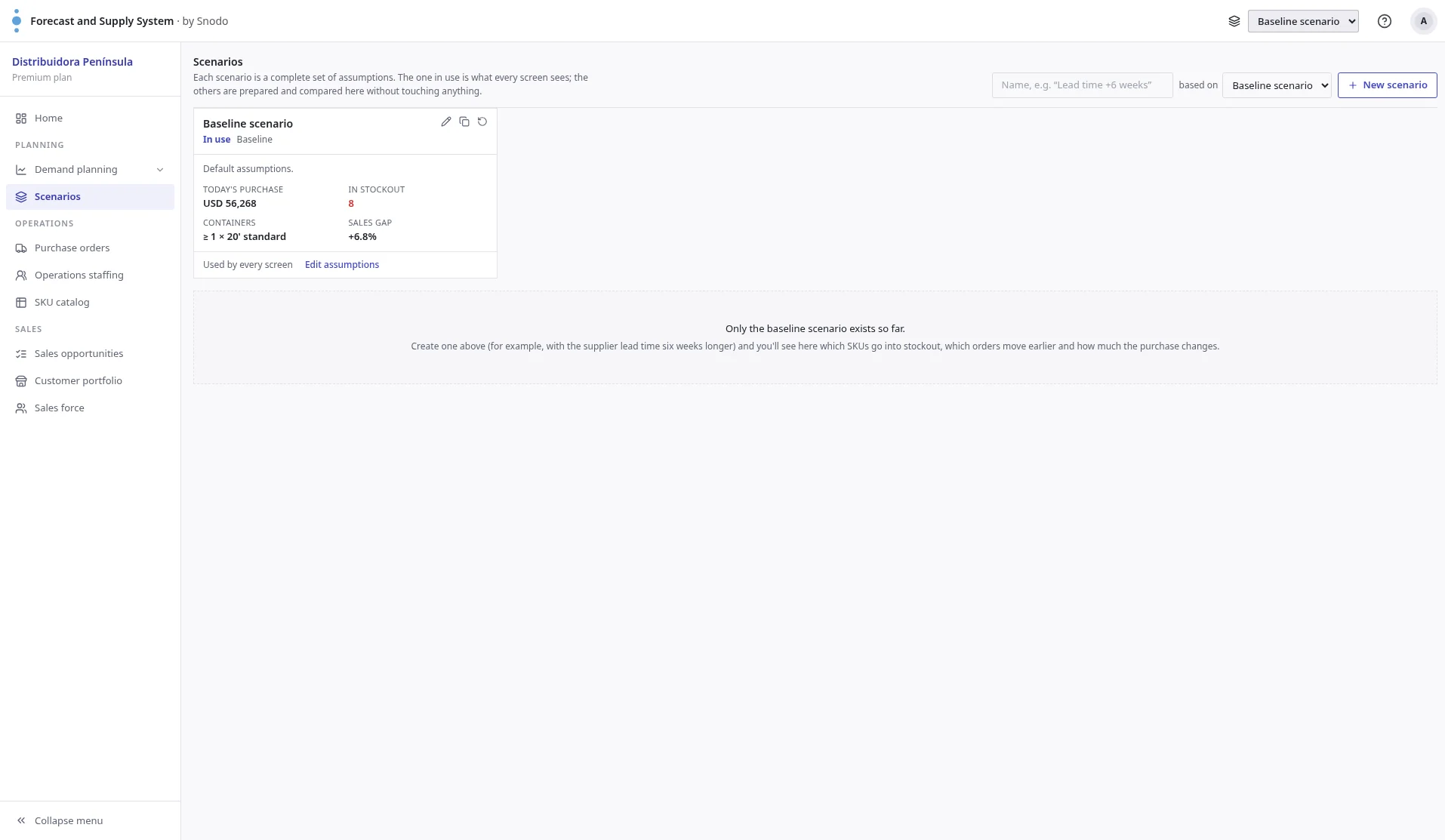The width and height of the screenshot is (1445, 840).
Task: Click the 'In use' status label
Action: click(217, 140)
